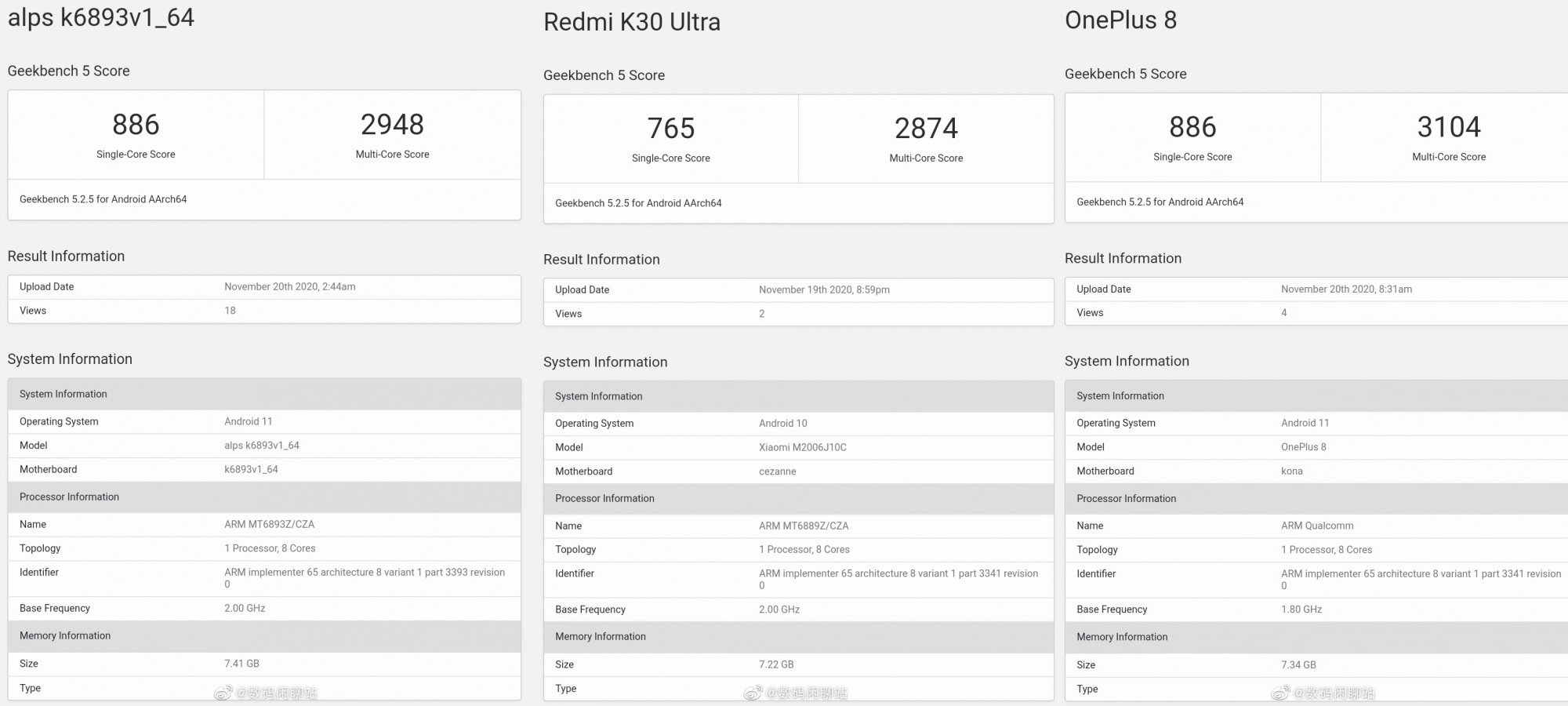Click processor name ARM MT6893Z/CZA
1568x706 pixels.
[x=269, y=525]
